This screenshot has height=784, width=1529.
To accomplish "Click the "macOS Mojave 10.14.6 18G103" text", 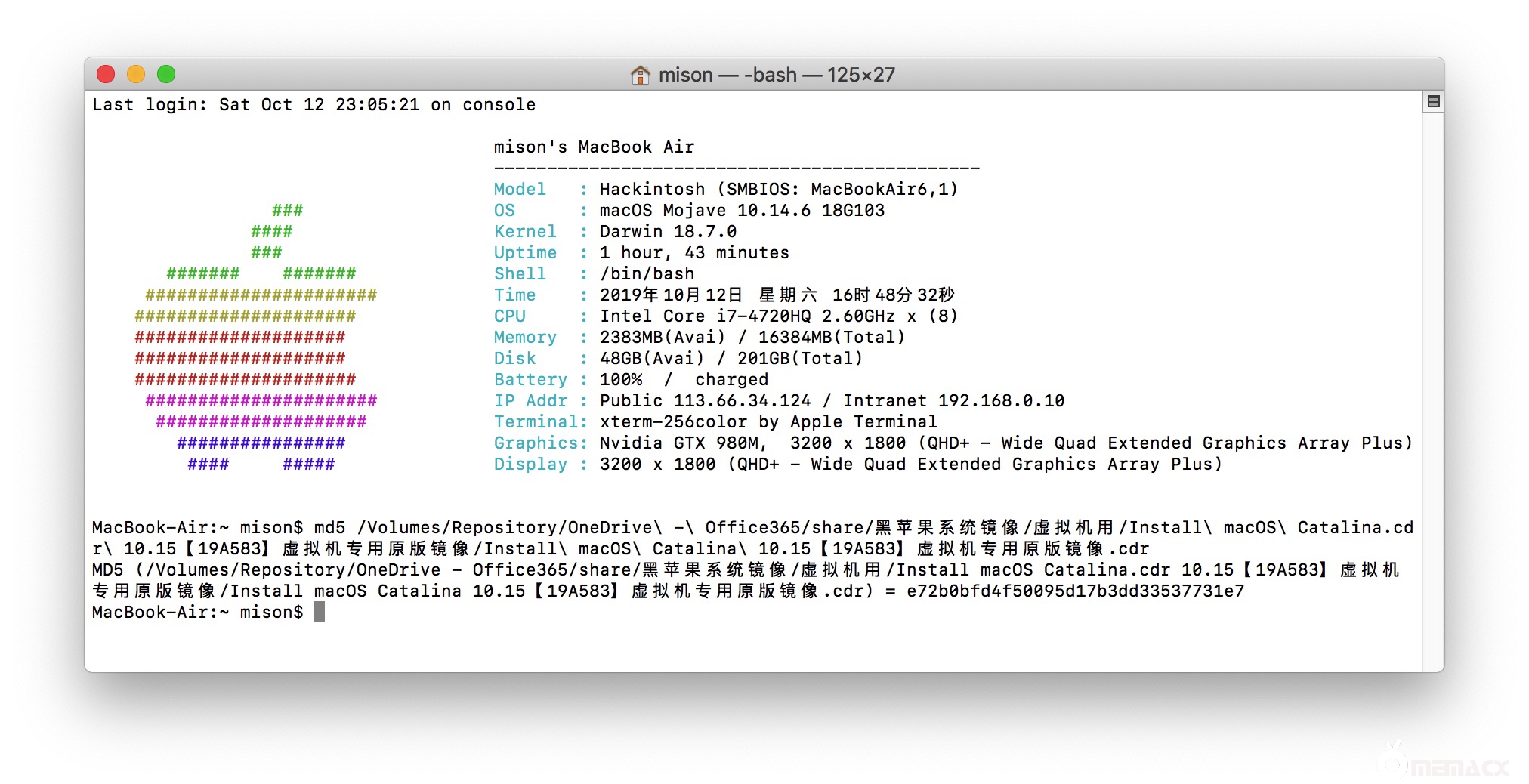I will (742, 210).
